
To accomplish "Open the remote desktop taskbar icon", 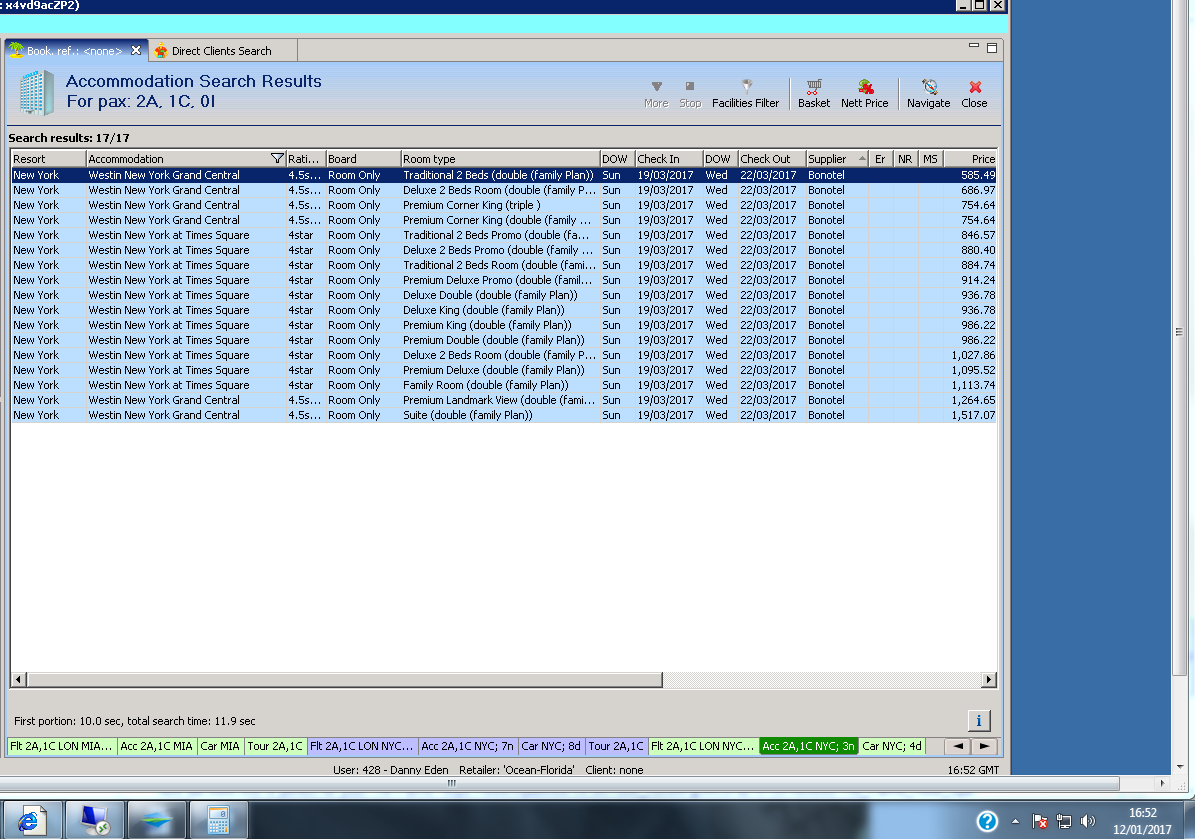I will [94, 820].
